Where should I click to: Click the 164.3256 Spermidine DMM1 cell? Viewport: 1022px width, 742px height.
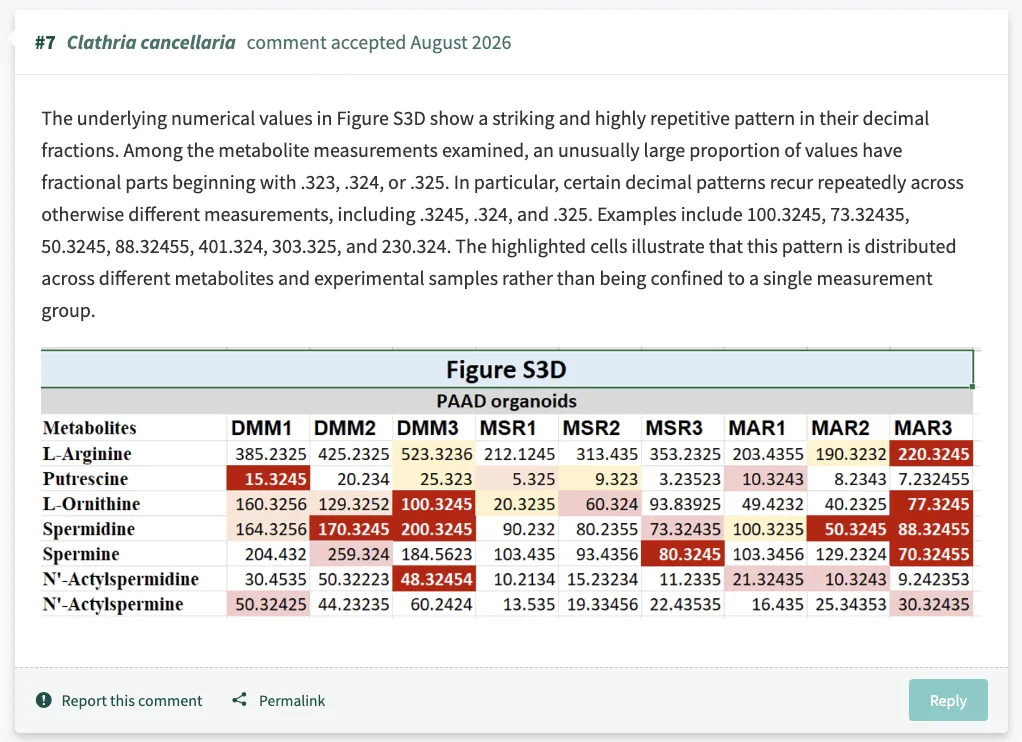click(268, 529)
